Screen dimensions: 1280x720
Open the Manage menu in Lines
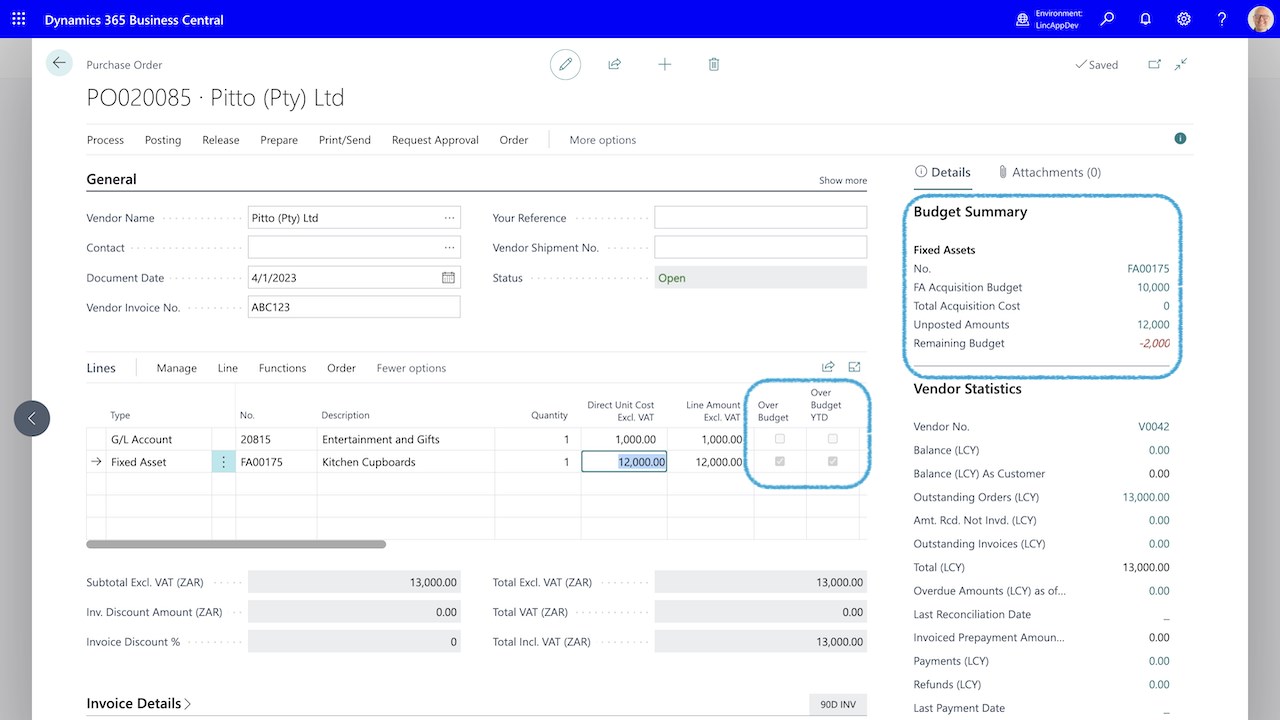coord(177,368)
